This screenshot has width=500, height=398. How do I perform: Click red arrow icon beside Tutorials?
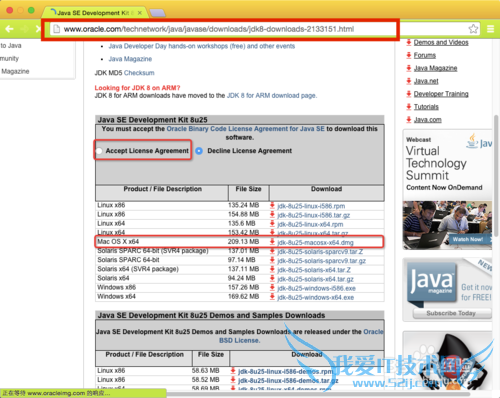tap(409, 107)
